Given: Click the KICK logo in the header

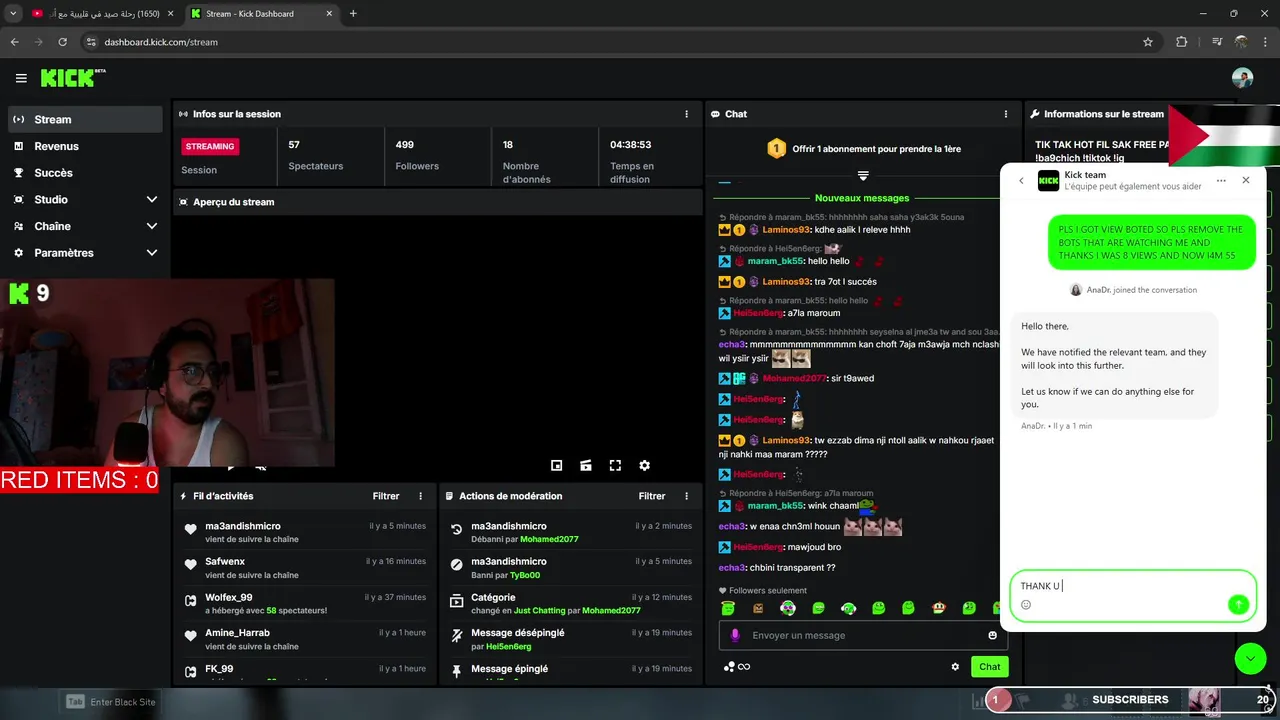Looking at the screenshot, I should point(72,78).
